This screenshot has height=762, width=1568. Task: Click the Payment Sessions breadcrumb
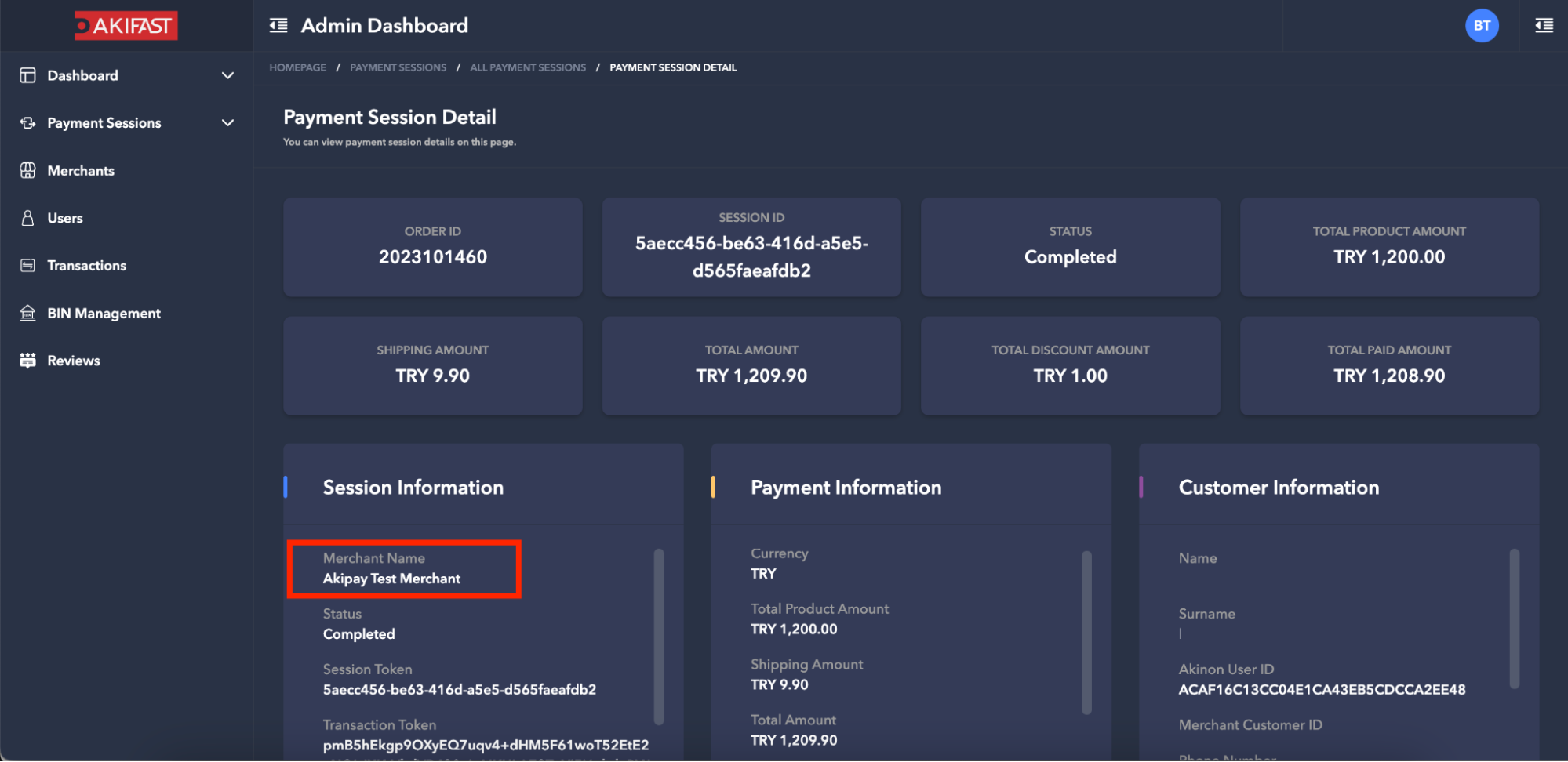398,67
